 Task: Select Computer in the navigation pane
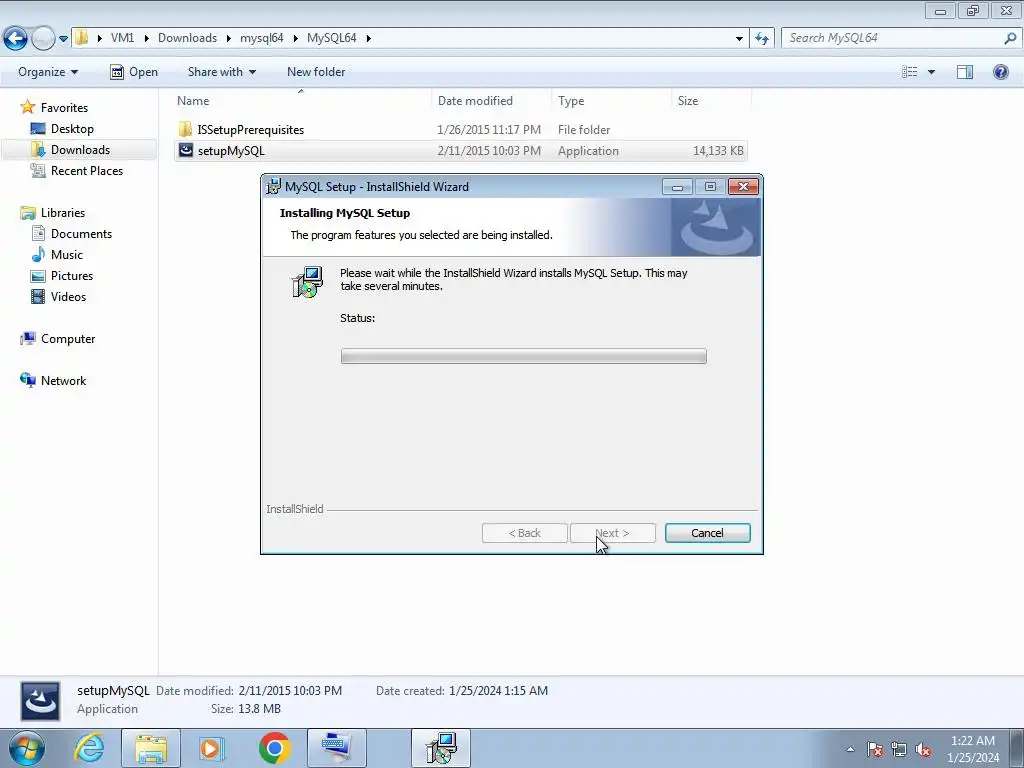point(68,339)
